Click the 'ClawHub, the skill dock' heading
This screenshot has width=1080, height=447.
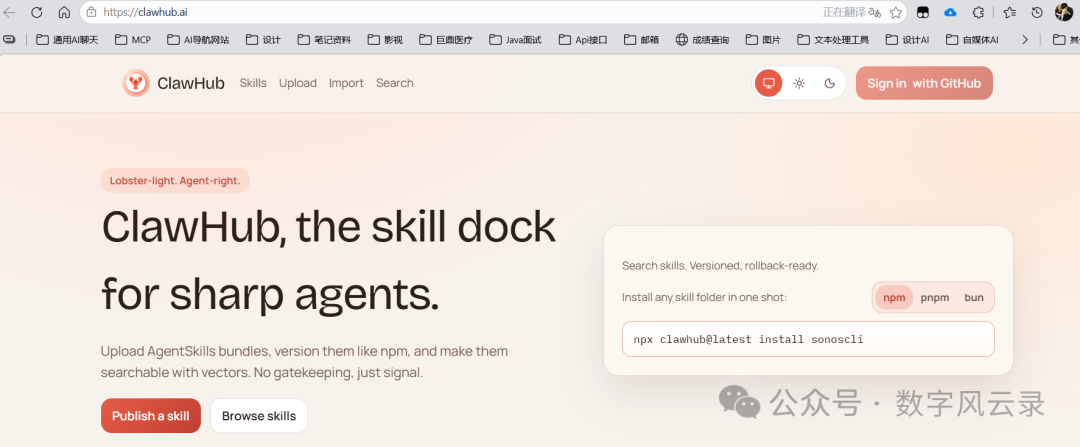click(329, 227)
